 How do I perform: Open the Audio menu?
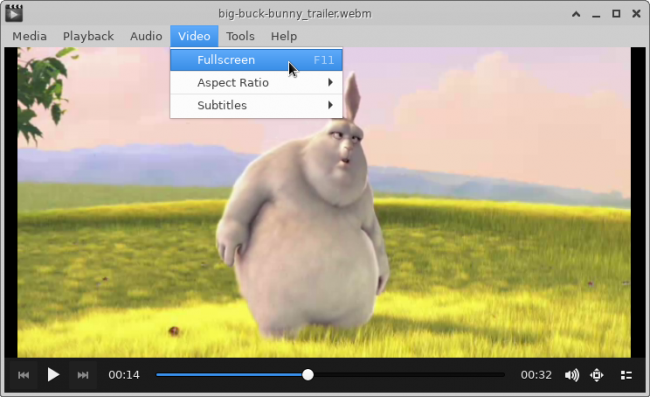[x=146, y=36]
